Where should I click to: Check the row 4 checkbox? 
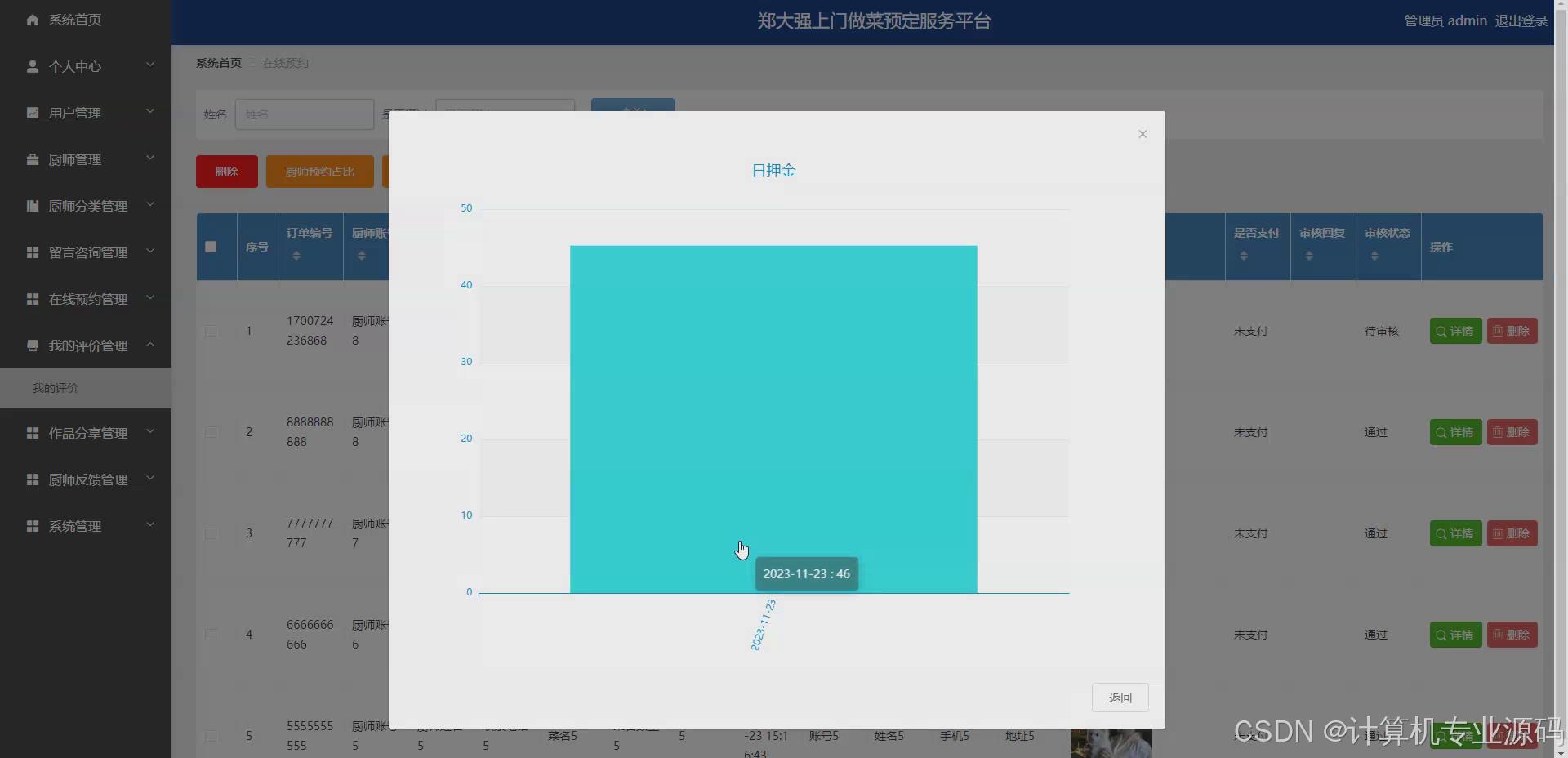coord(211,635)
